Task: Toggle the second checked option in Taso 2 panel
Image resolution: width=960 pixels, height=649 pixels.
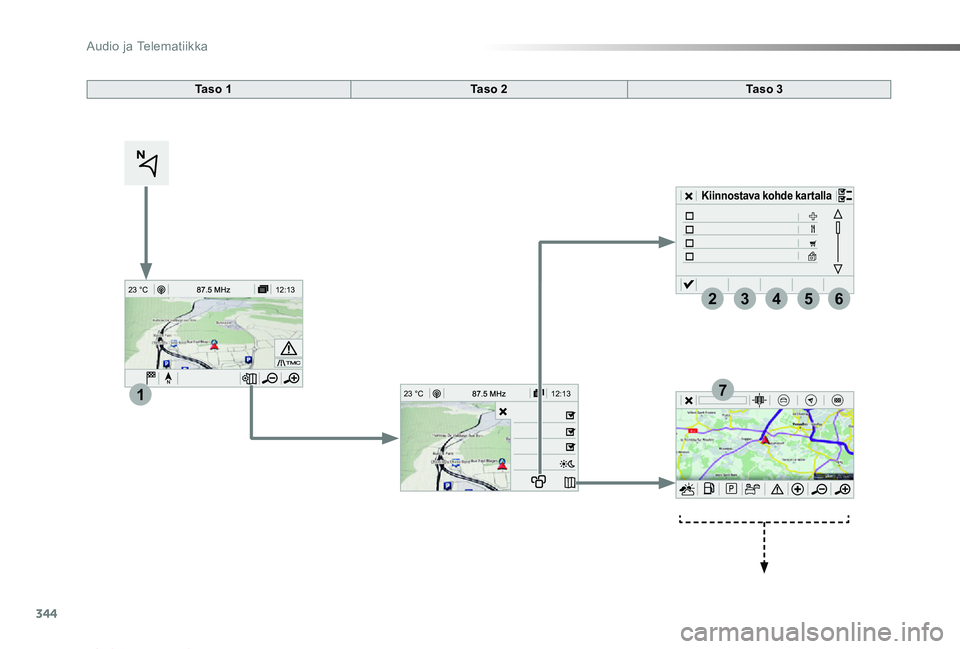Action: (570, 432)
